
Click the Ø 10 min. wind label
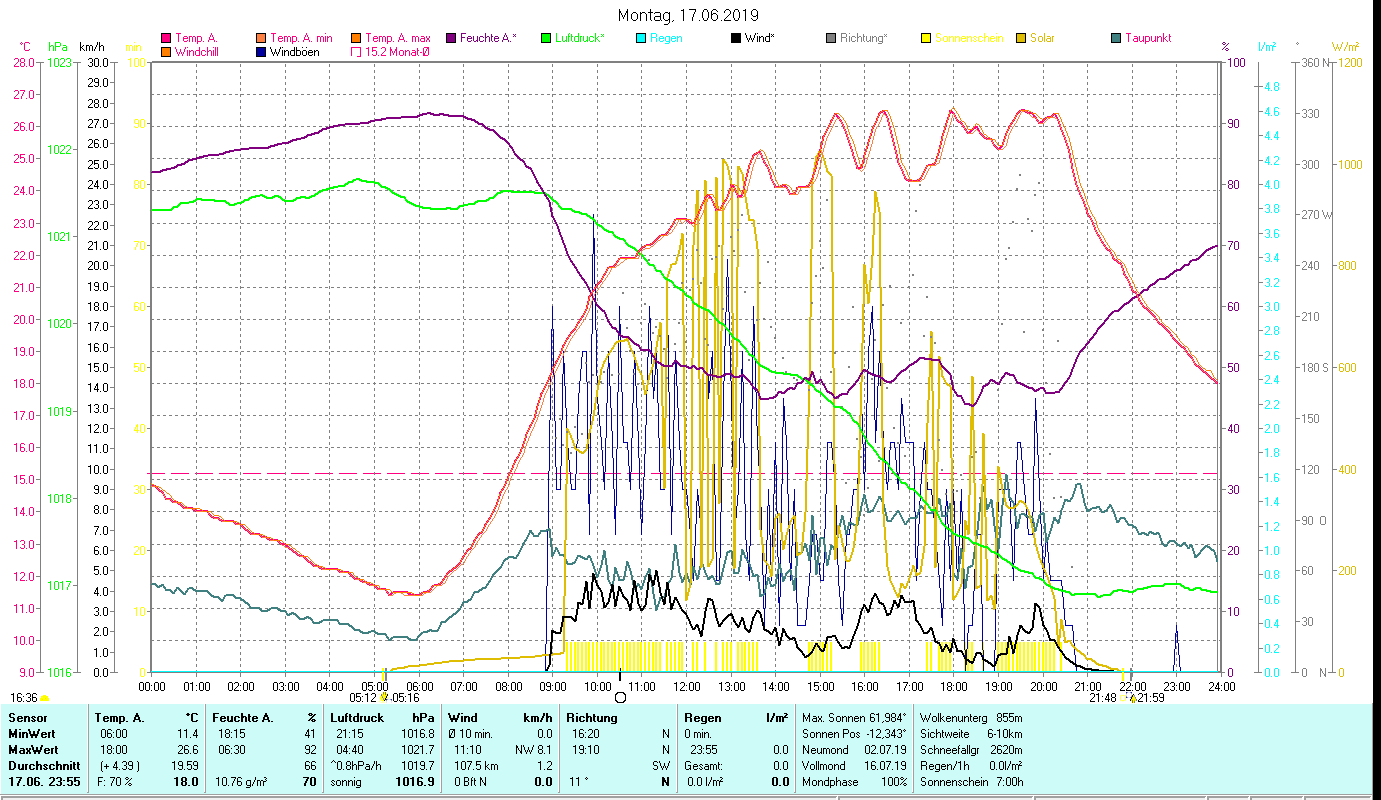(x=472, y=734)
